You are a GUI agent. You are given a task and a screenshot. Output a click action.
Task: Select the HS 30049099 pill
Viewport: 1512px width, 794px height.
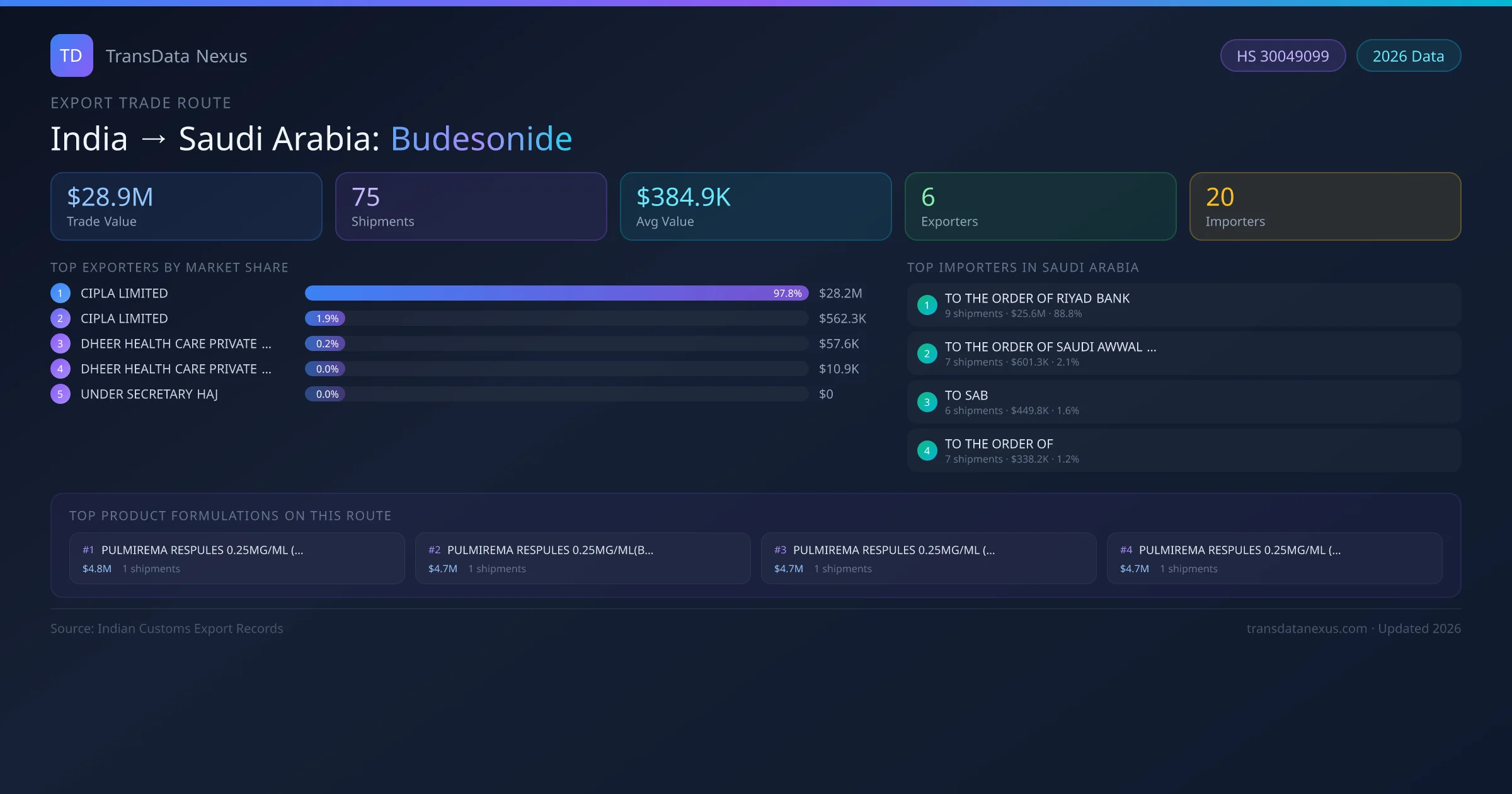click(1282, 56)
